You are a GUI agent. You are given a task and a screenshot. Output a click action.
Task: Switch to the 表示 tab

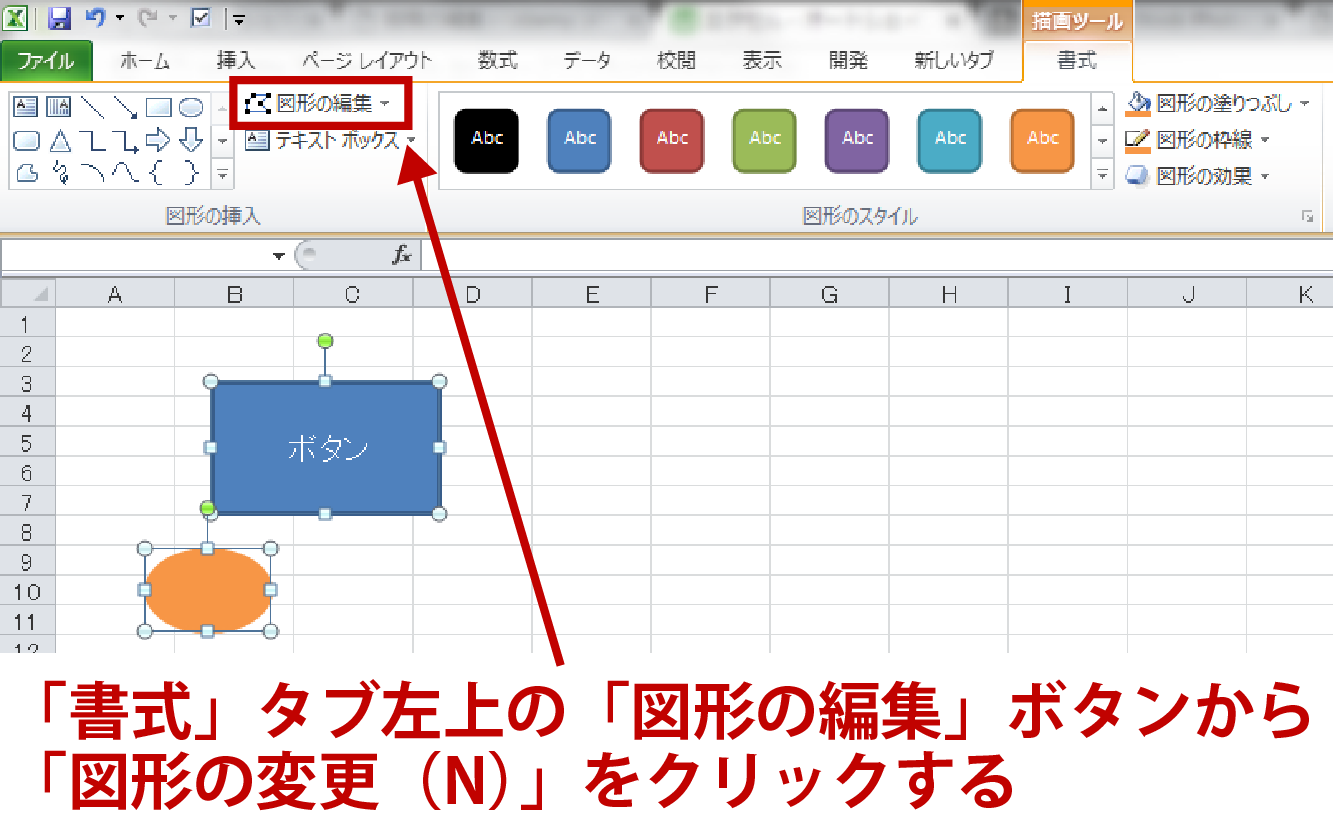[x=762, y=60]
